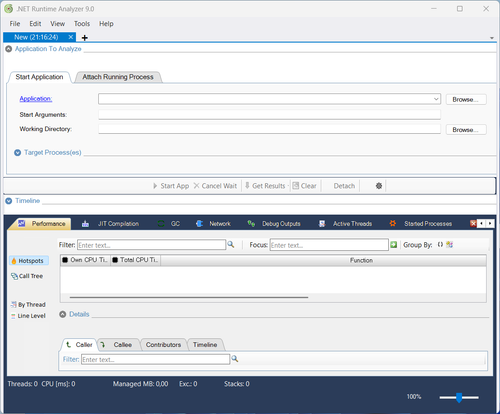This screenshot has width=500, height=414.
Task: Select the Contributors details tab
Action: point(163,345)
